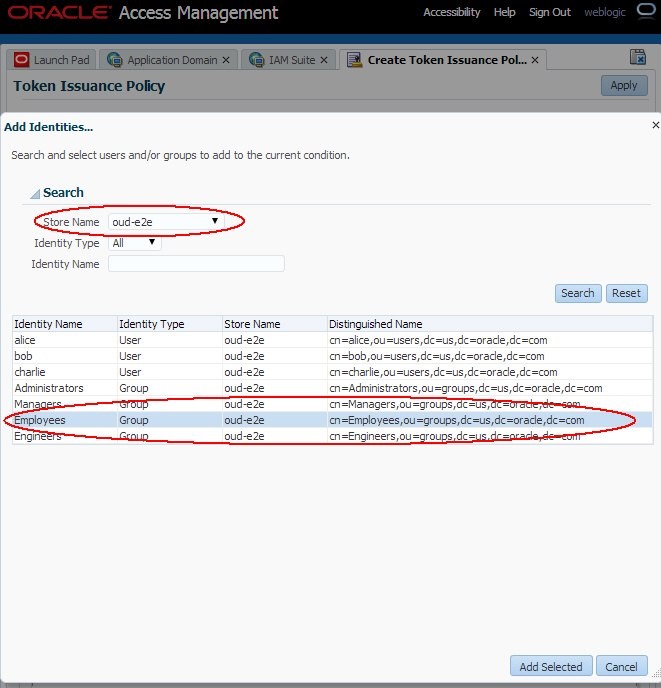This screenshot has width=661, height=688.
Task: Click the Apply button
Action: (624, 85)
